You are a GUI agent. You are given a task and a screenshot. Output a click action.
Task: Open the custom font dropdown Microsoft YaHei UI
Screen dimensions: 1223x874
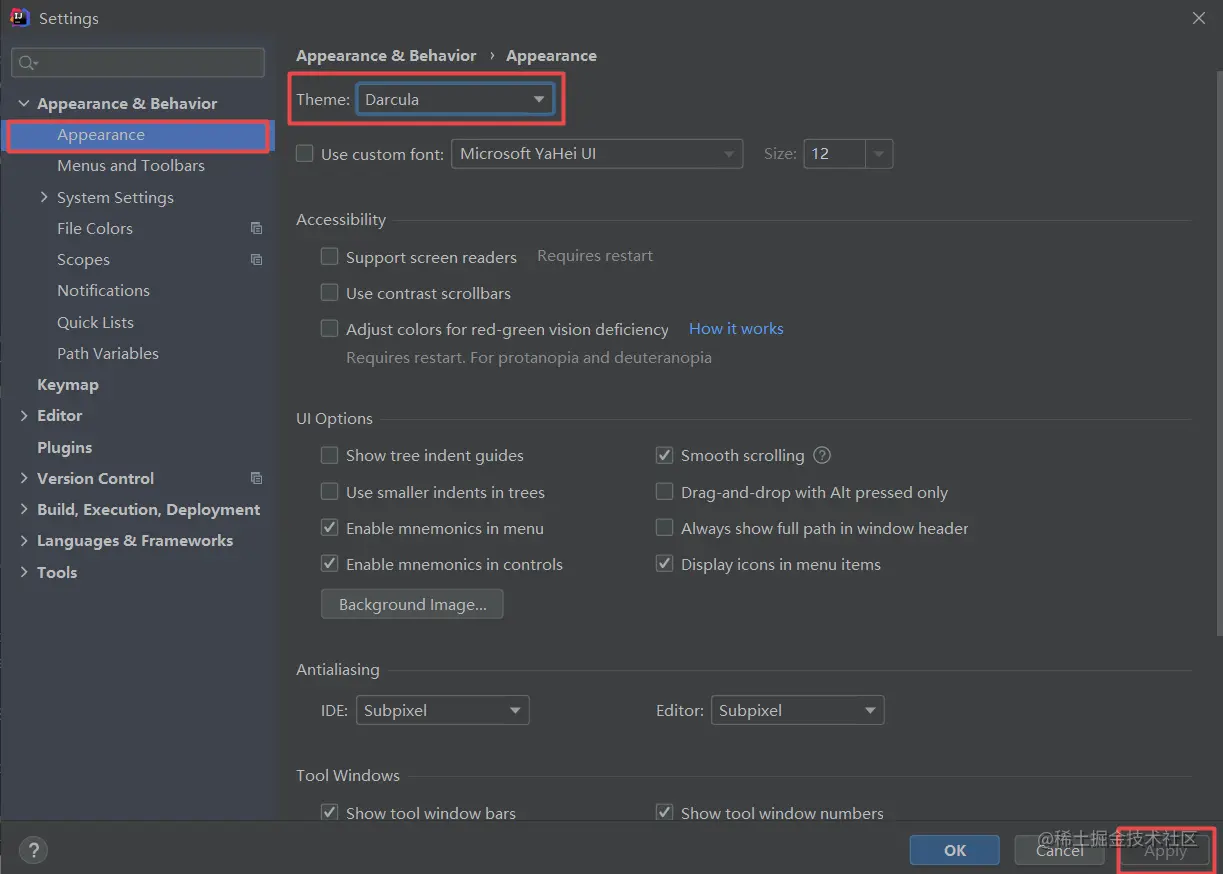point(597,154)
